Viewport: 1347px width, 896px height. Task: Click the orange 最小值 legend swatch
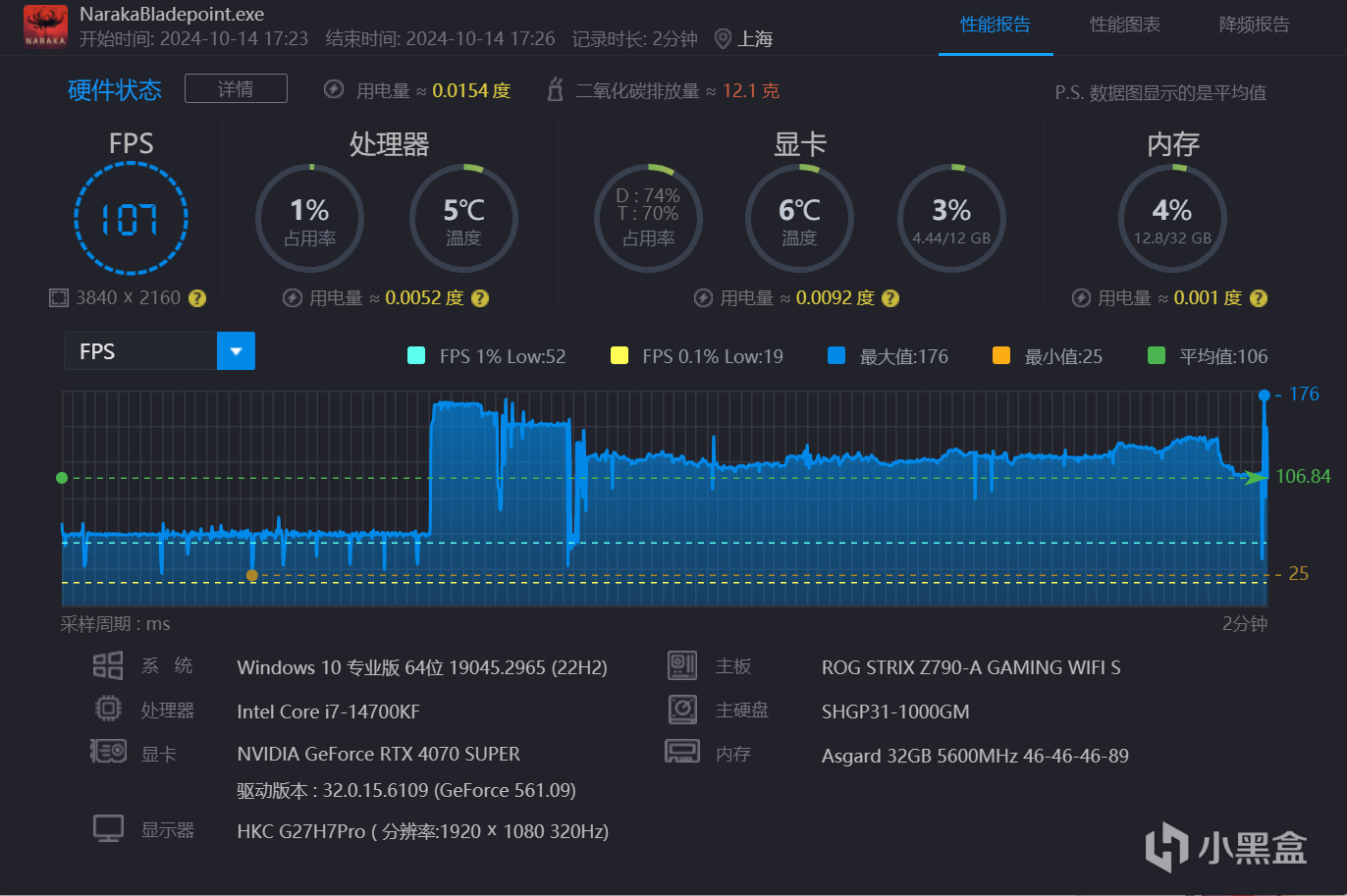coord(1001,355)
